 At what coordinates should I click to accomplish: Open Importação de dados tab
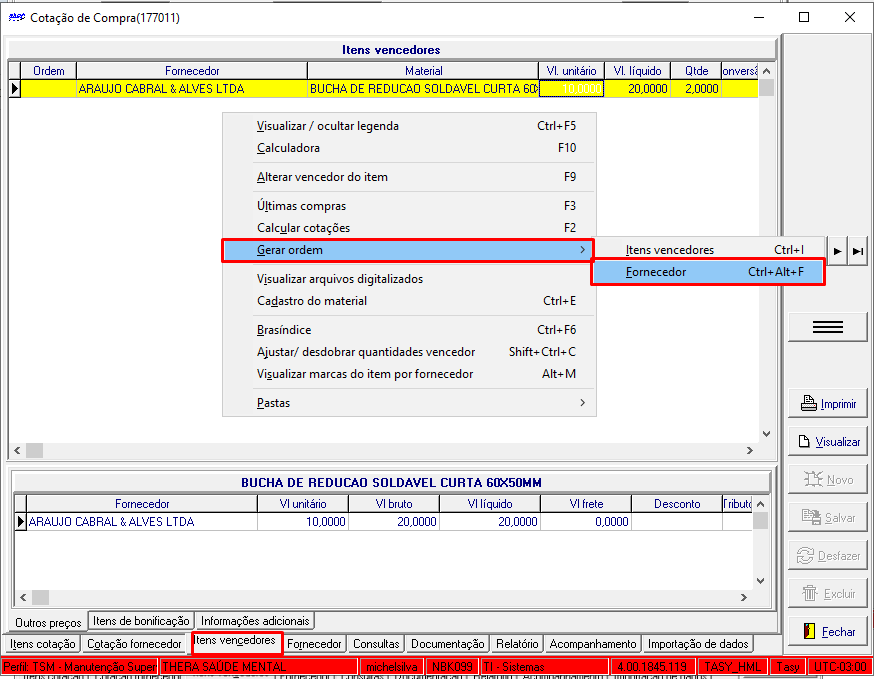click(x=698, y=644)
